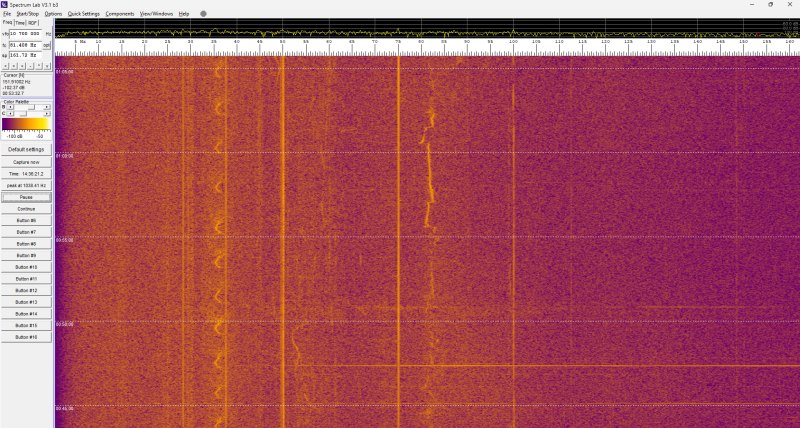Viewport: 800px width, 428px height.
Task: Click the '+' frequency zoom button
Action: pyautogui.click(x=22, y=66)
